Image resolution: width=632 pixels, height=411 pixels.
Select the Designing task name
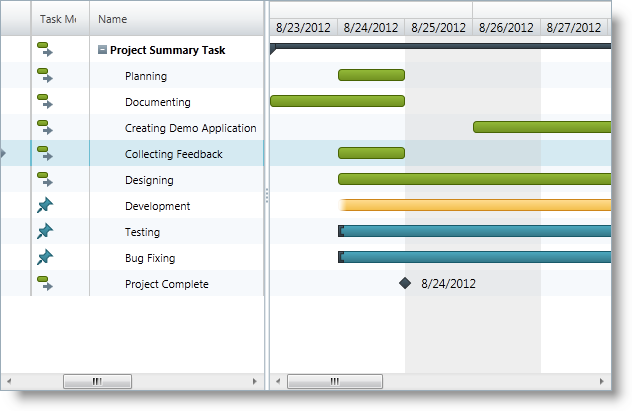(149, 180)
